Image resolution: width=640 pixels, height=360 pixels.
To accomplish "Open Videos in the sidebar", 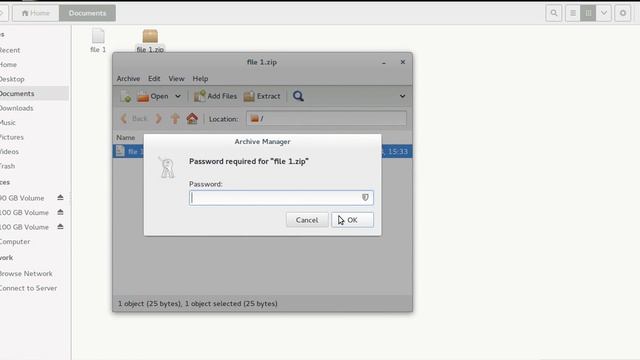I will click(x=9, y=151).
